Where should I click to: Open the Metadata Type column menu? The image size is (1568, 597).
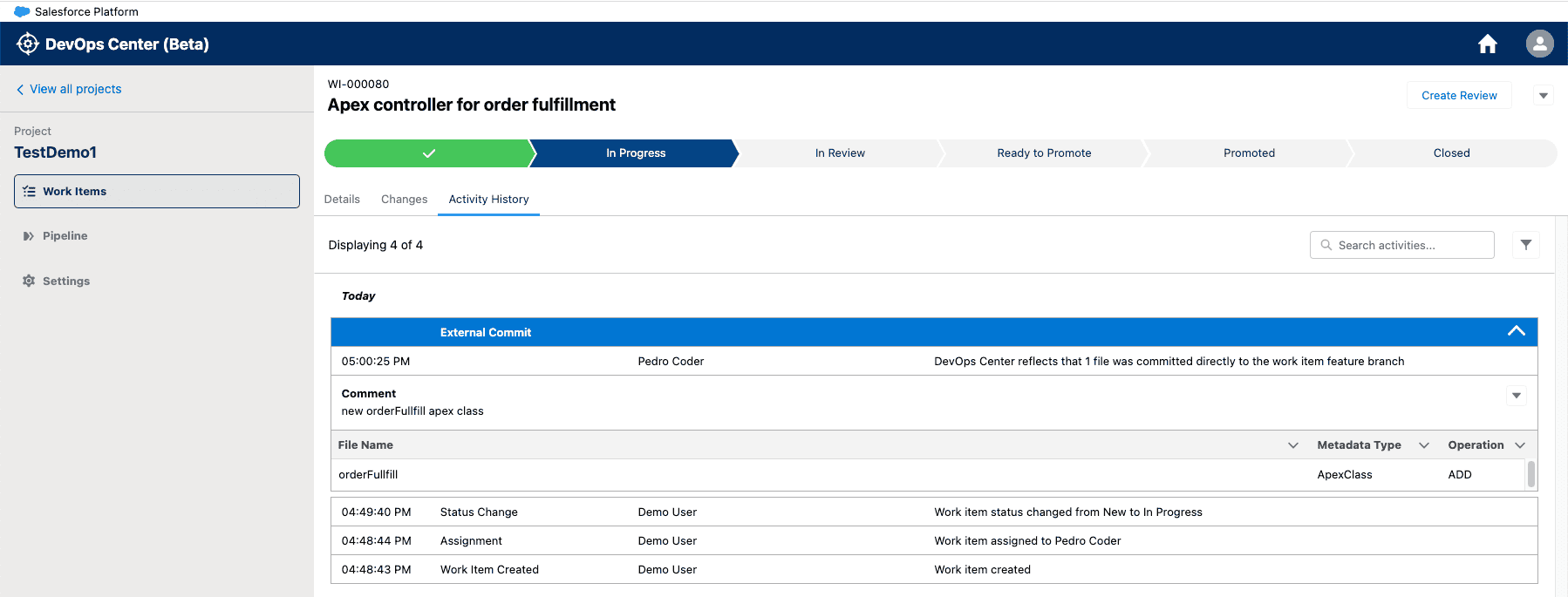[x=1424, y=445]
